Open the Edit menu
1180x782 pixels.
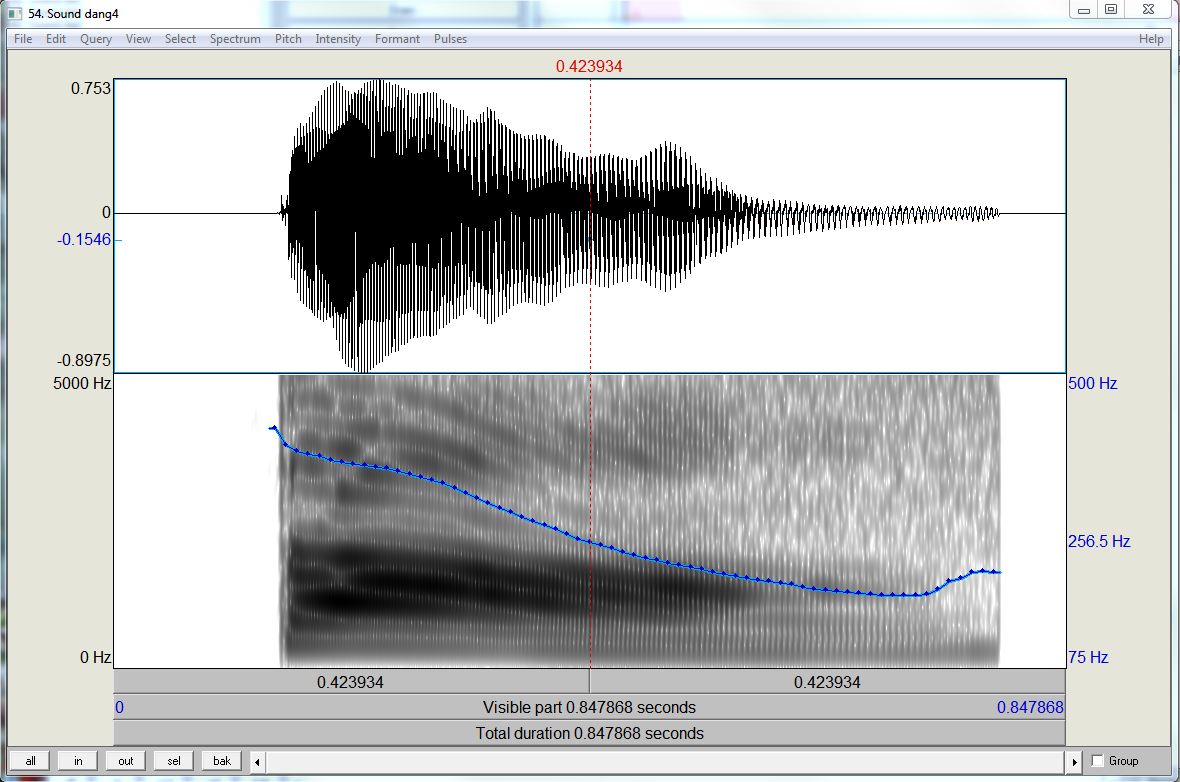56,39
